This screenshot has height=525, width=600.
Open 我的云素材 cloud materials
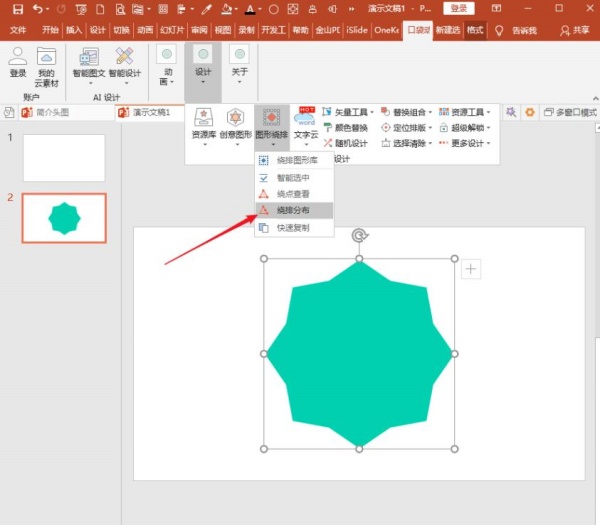(x=46, y=62)
